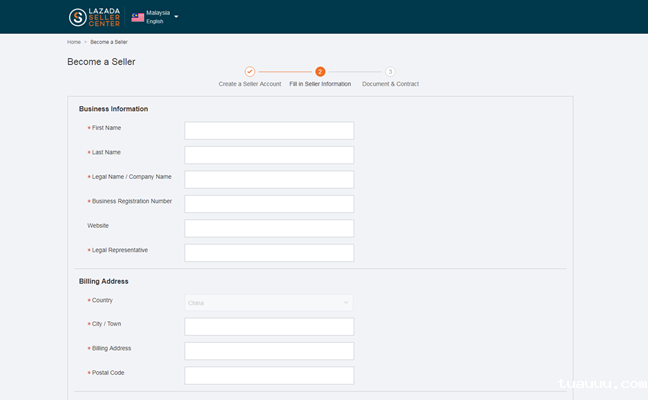
Task: Click the Business Registration Number field
Action: coord(269,204)
